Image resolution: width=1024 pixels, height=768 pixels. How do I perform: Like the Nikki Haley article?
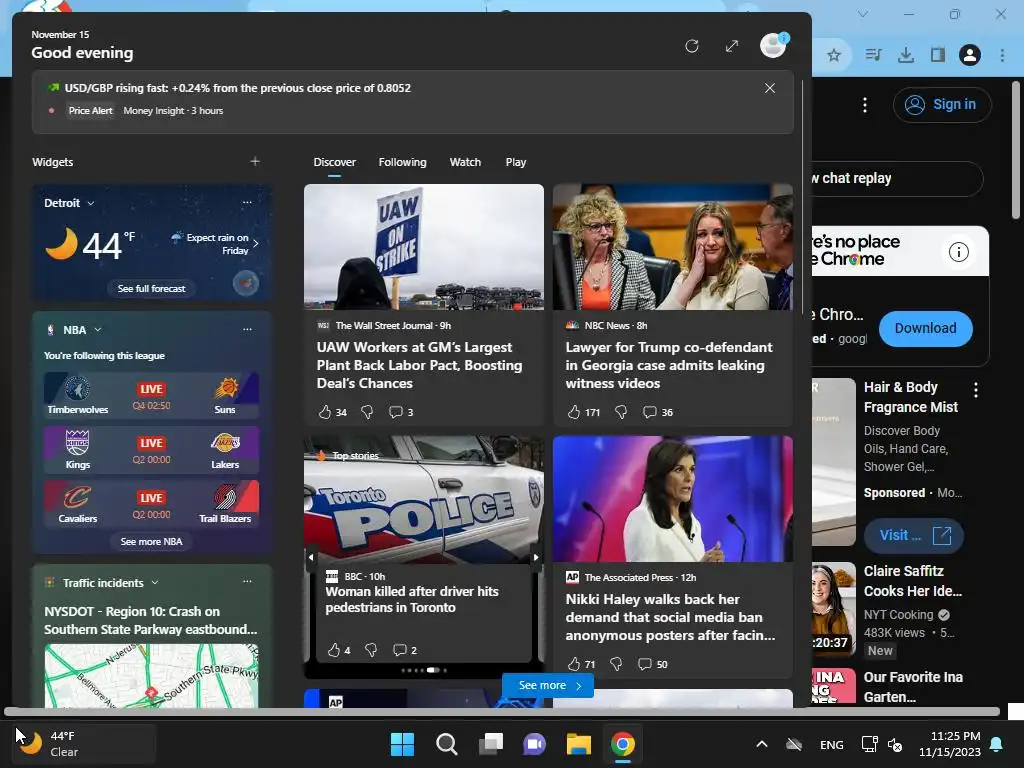[574, 664]
